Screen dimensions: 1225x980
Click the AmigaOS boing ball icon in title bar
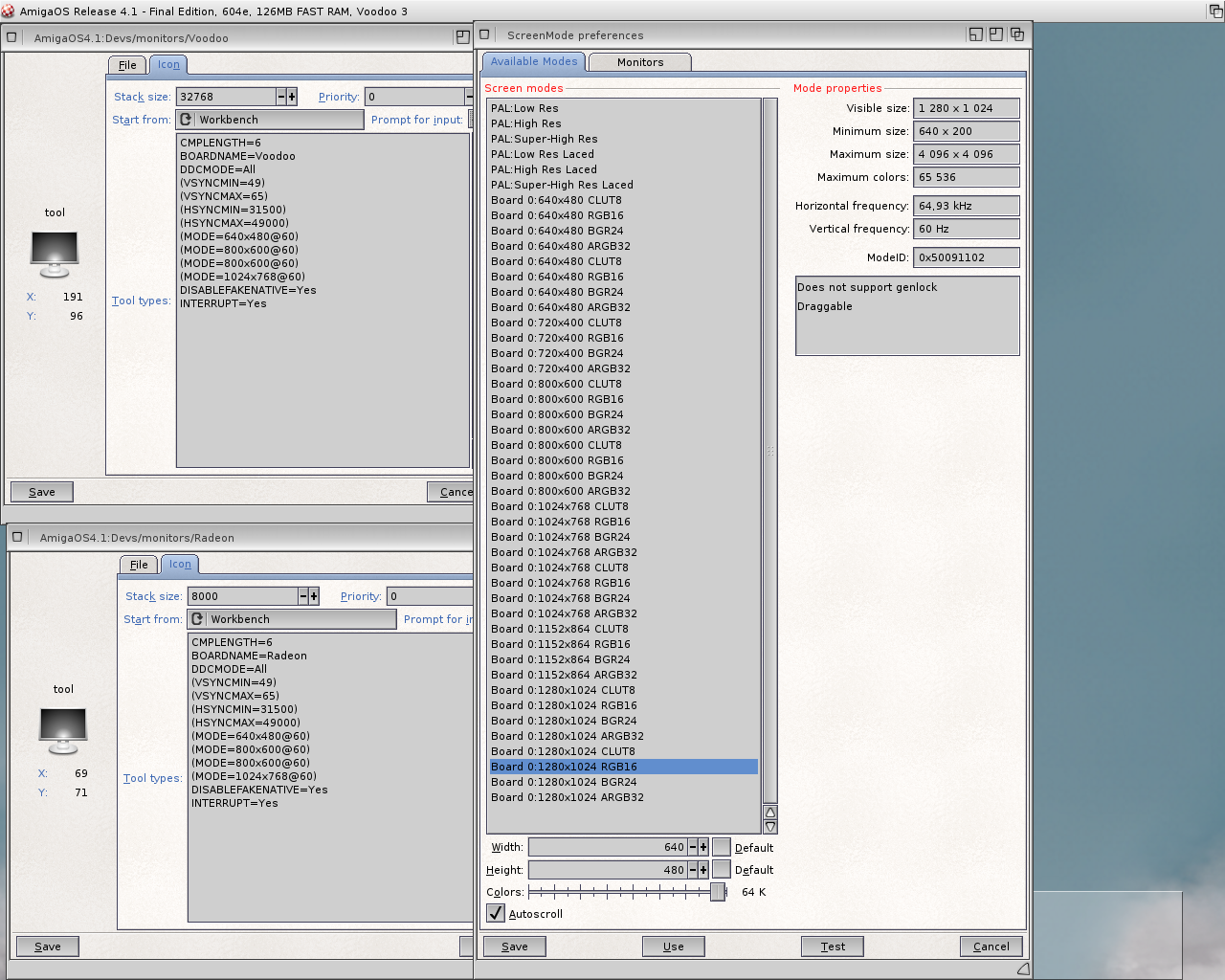pyautogui.click(x=9, y=11)
